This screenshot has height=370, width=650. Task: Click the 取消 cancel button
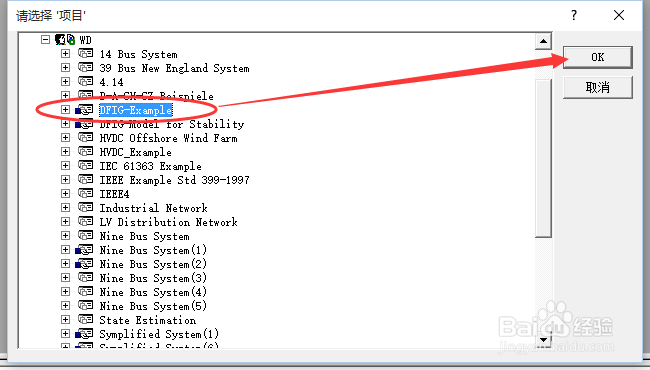point(597,87)
